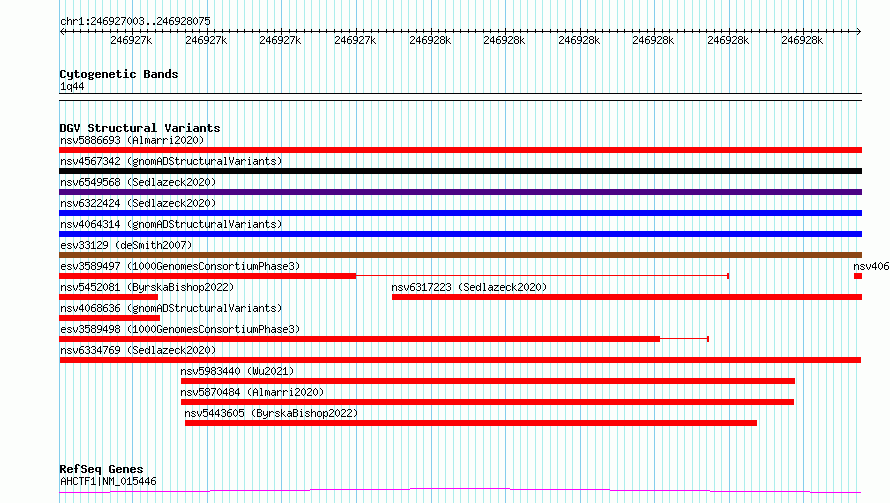Viewport: 890px width, 503px height.
Task: Click the red bar under nsv5870484
Action: pyautogui.click(x=487, y=402)
